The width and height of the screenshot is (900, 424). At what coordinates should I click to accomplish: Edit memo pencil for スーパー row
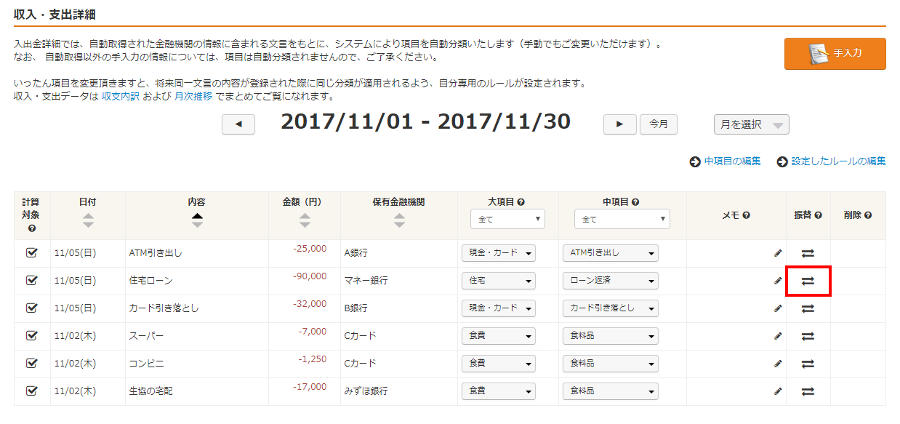pos(778,336)
